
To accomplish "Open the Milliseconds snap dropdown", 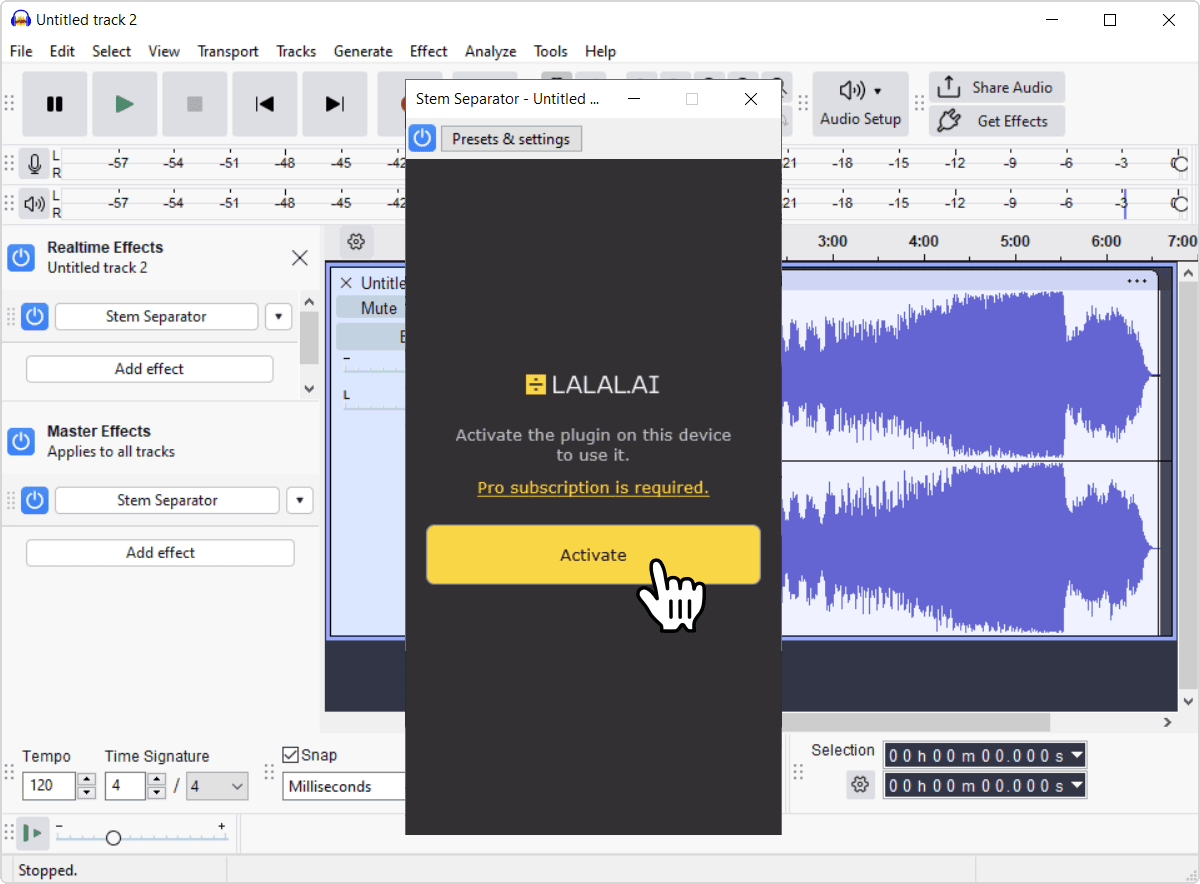I will 344,786.
